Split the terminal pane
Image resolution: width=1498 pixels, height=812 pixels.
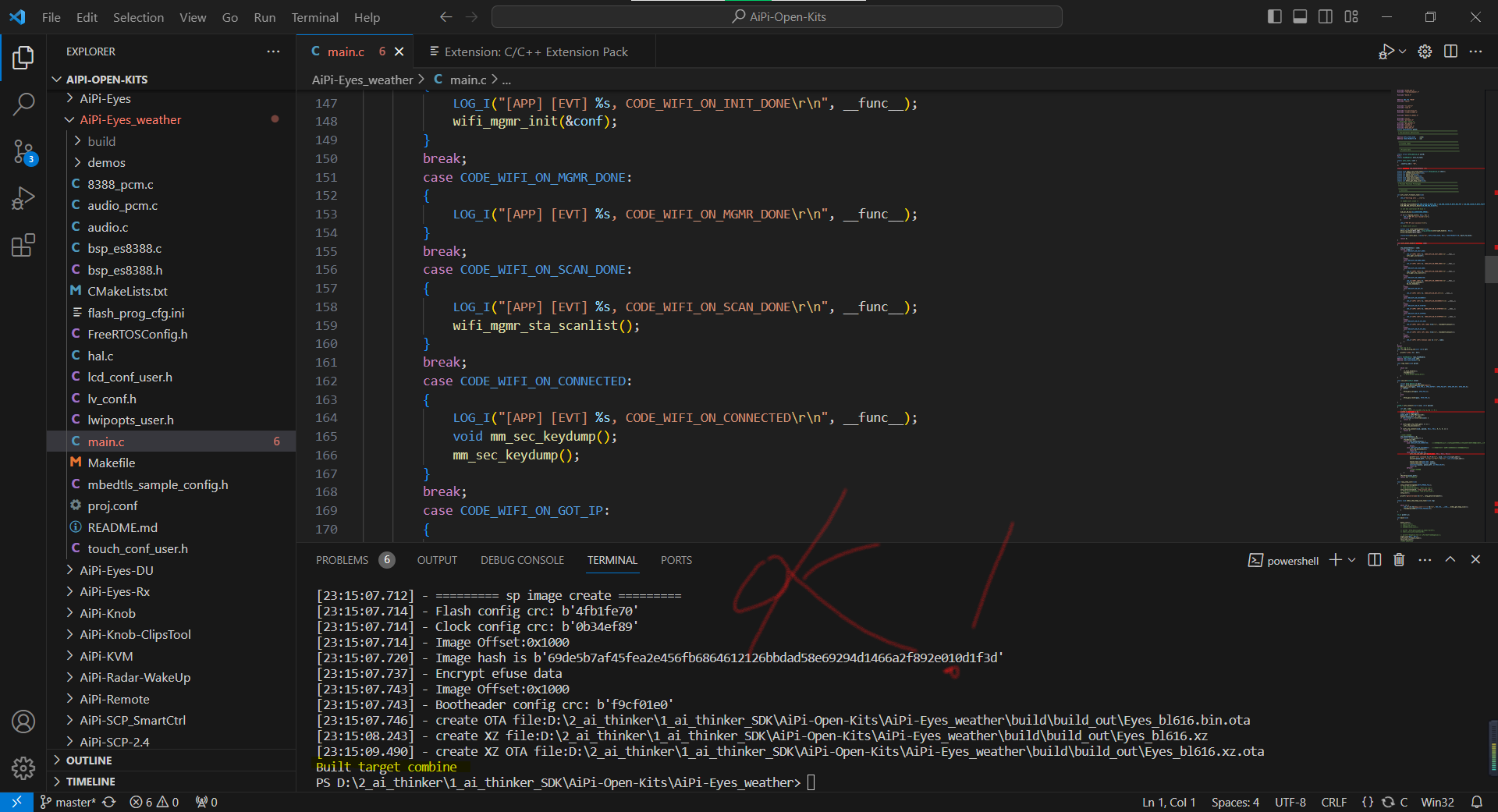pos(1375,560)
